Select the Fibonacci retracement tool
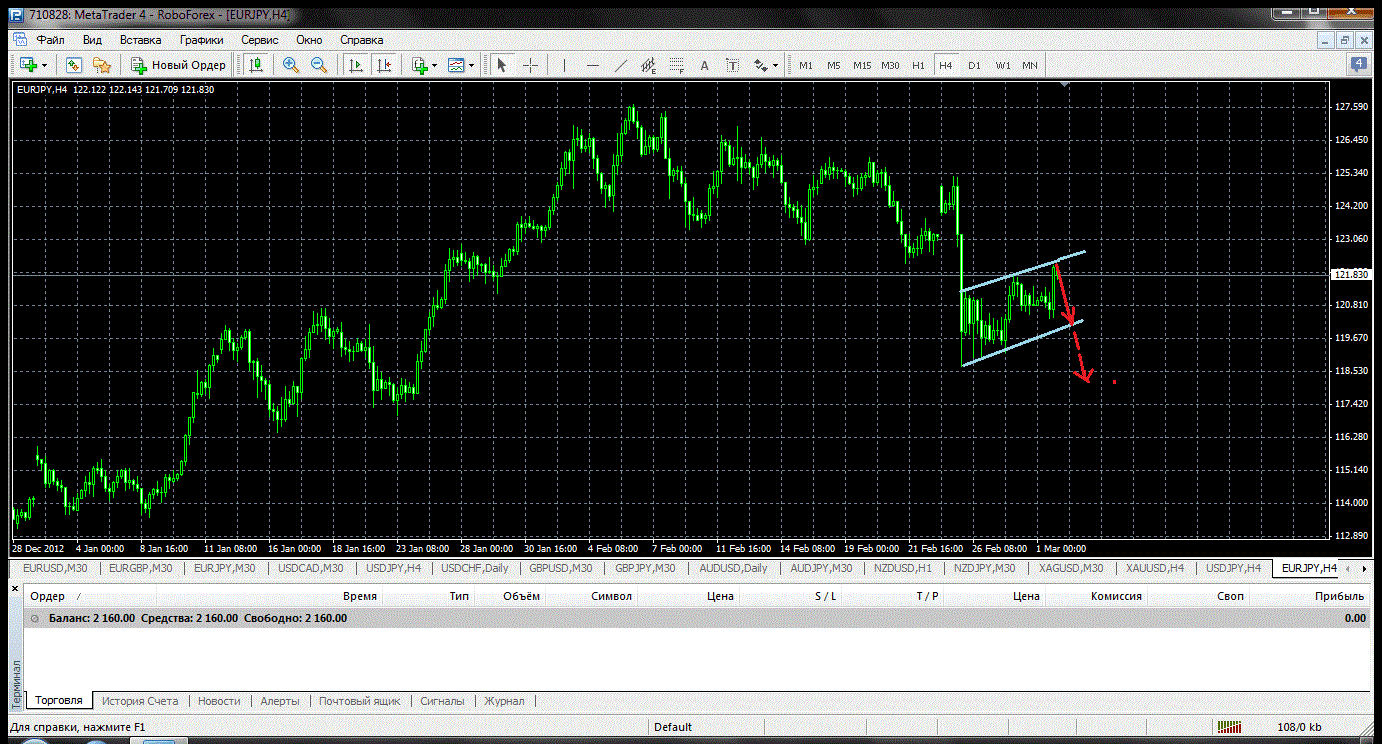The image size is (1382, 744). pyautogui.click(x=676, y=65)
